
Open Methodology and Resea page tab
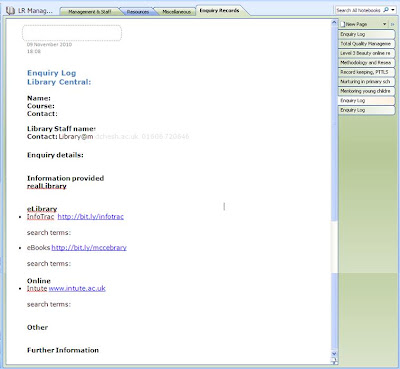point(366,63)
